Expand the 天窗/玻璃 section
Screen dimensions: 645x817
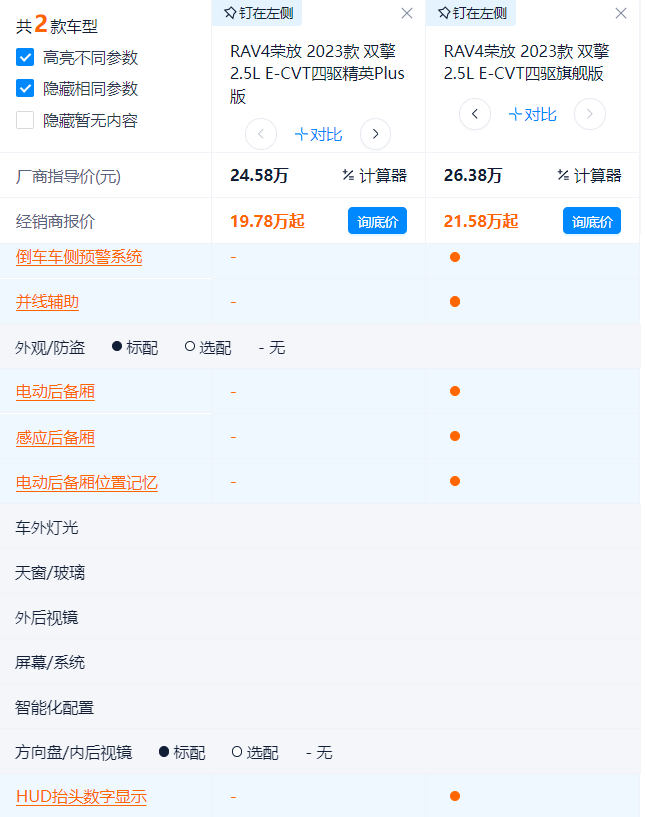(x=50, y=572)
